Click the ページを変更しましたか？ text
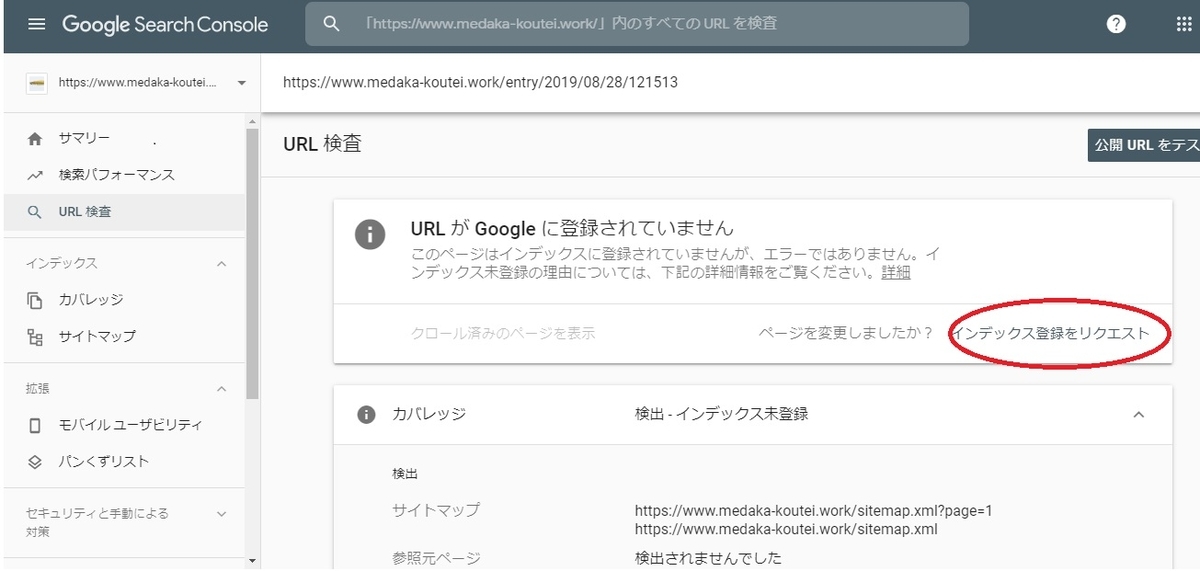Screen dimensions: 1200x571 846,333
